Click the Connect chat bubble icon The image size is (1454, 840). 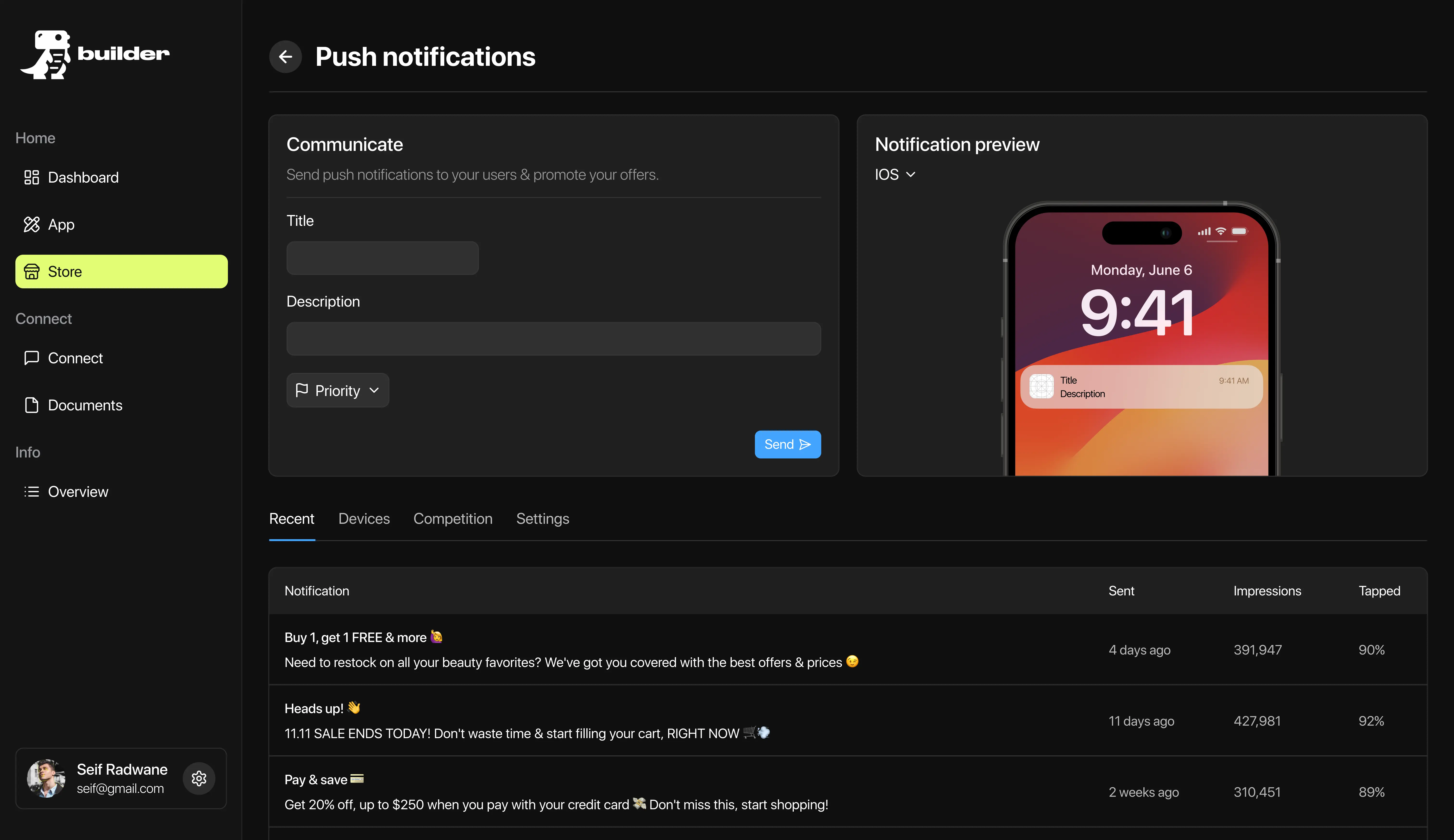tap(32, 358)
